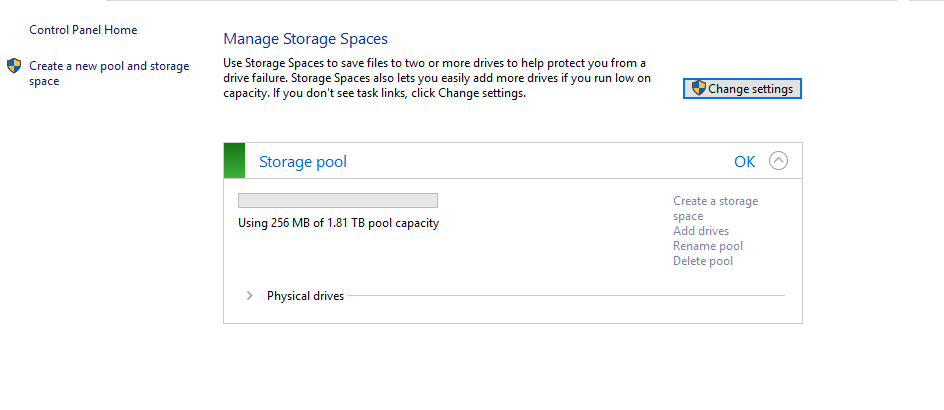Choose Add drives option
Viewport: 944px width, 410px height.
pos(701,231)
